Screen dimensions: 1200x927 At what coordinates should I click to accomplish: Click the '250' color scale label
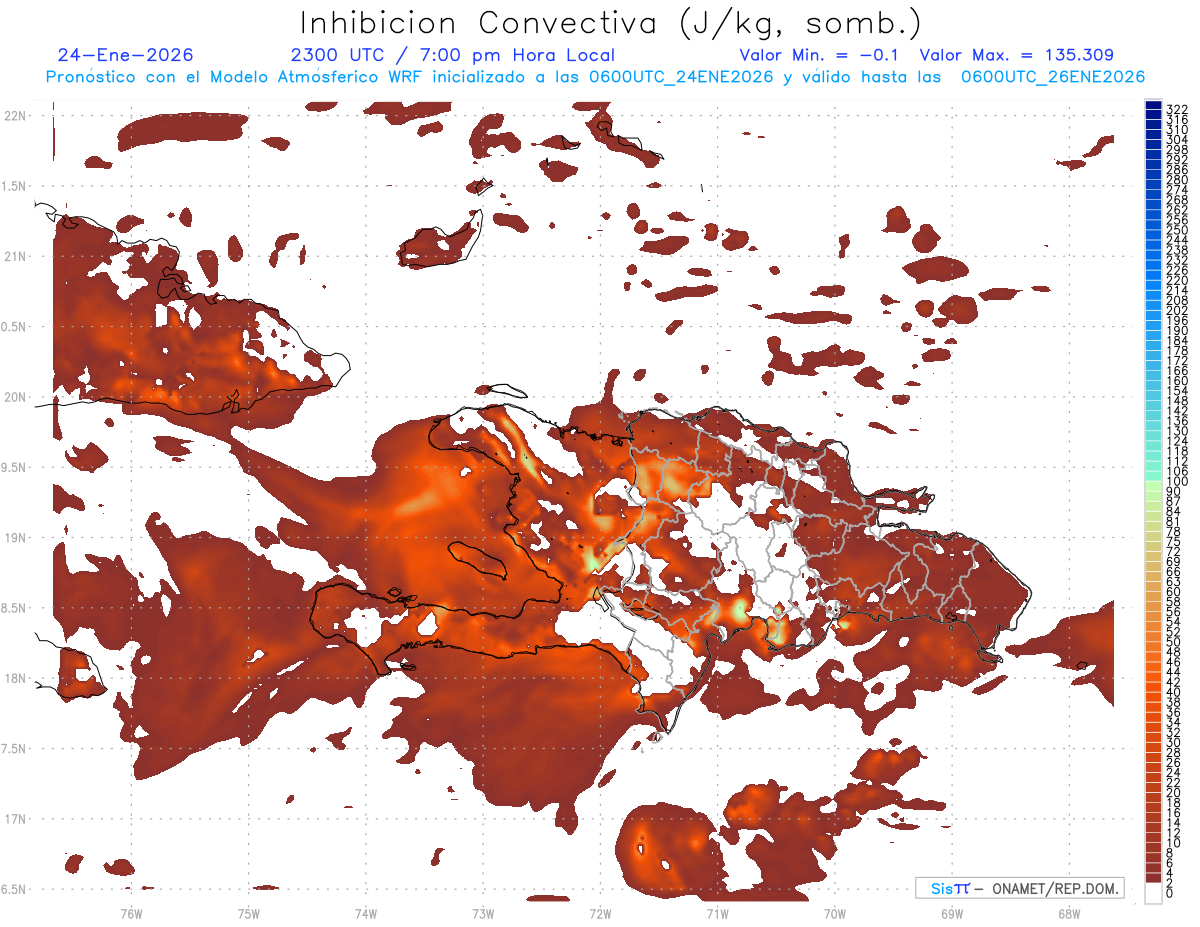1177,230
